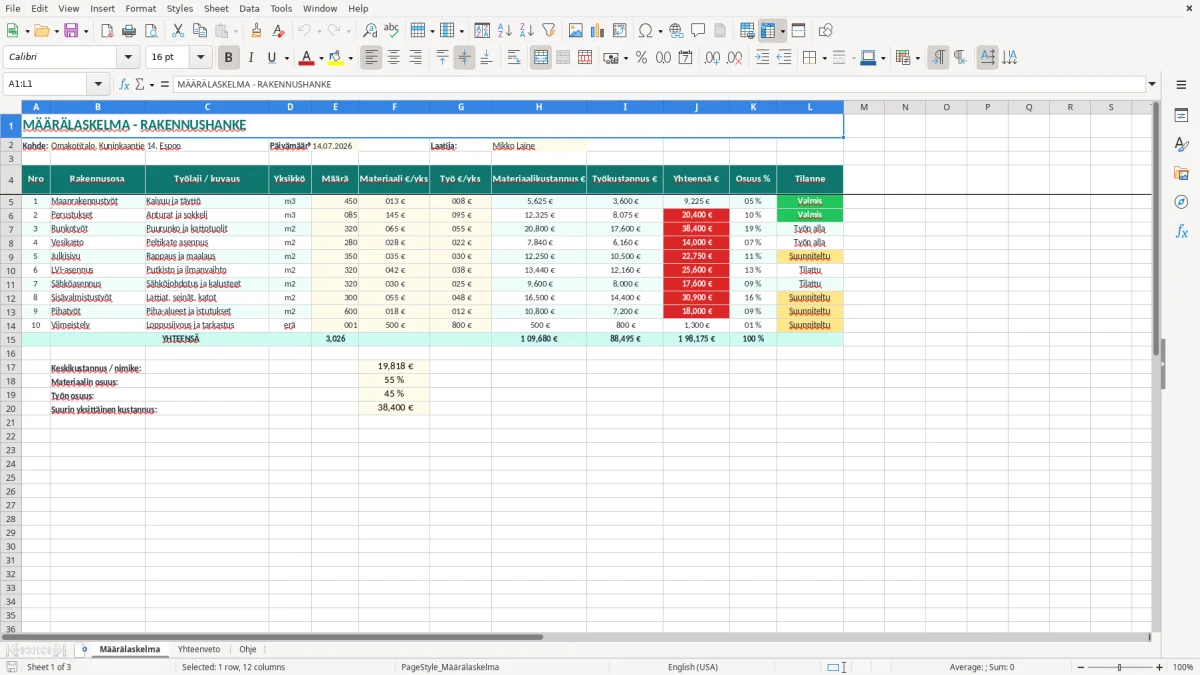Align cell text right
Image resolution: width=1200 pixels, height=675 pixels.
pos(416,58)
